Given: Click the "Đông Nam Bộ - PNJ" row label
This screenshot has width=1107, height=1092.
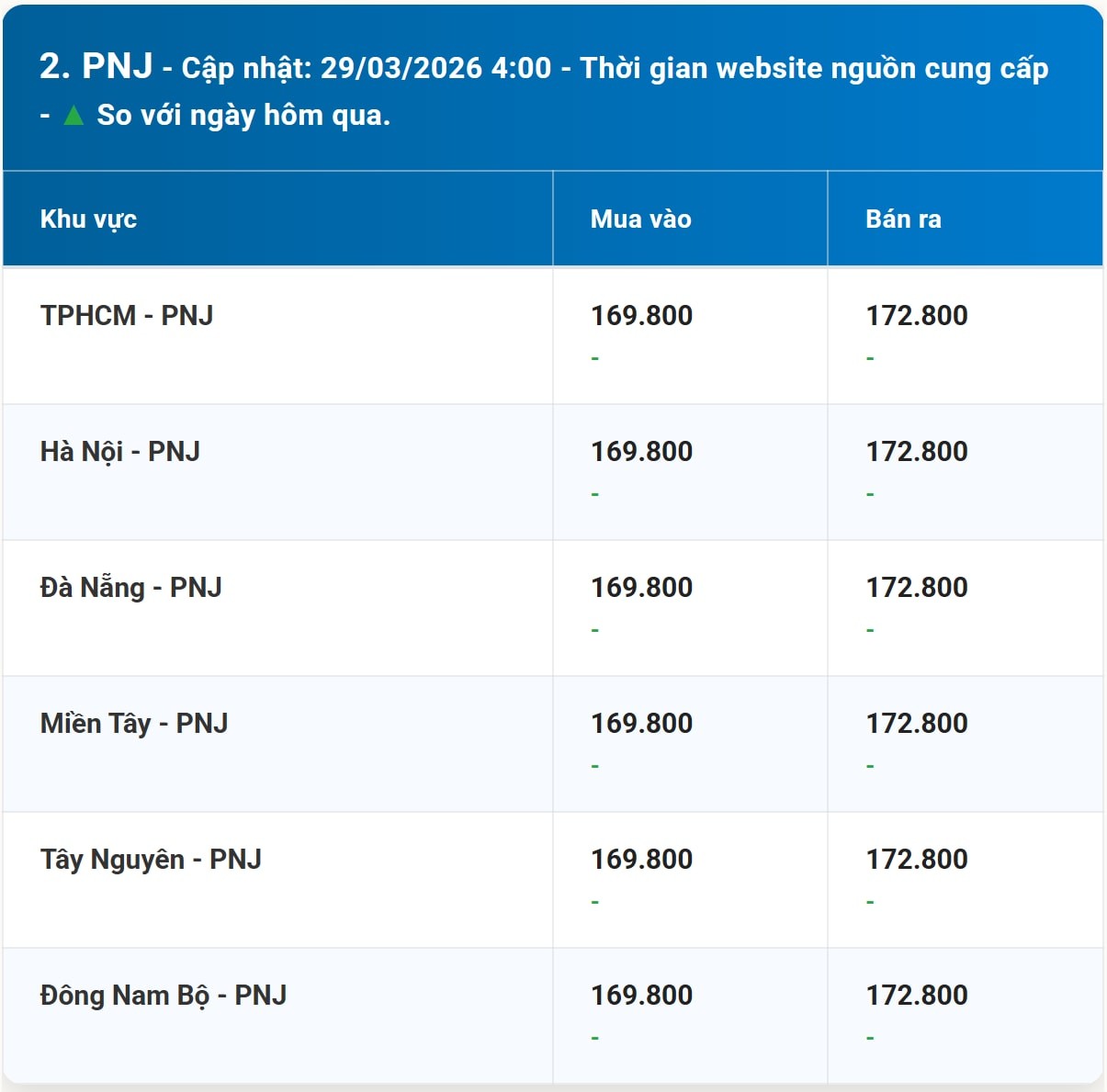Looking at the screenshot, I should point(164,995).
